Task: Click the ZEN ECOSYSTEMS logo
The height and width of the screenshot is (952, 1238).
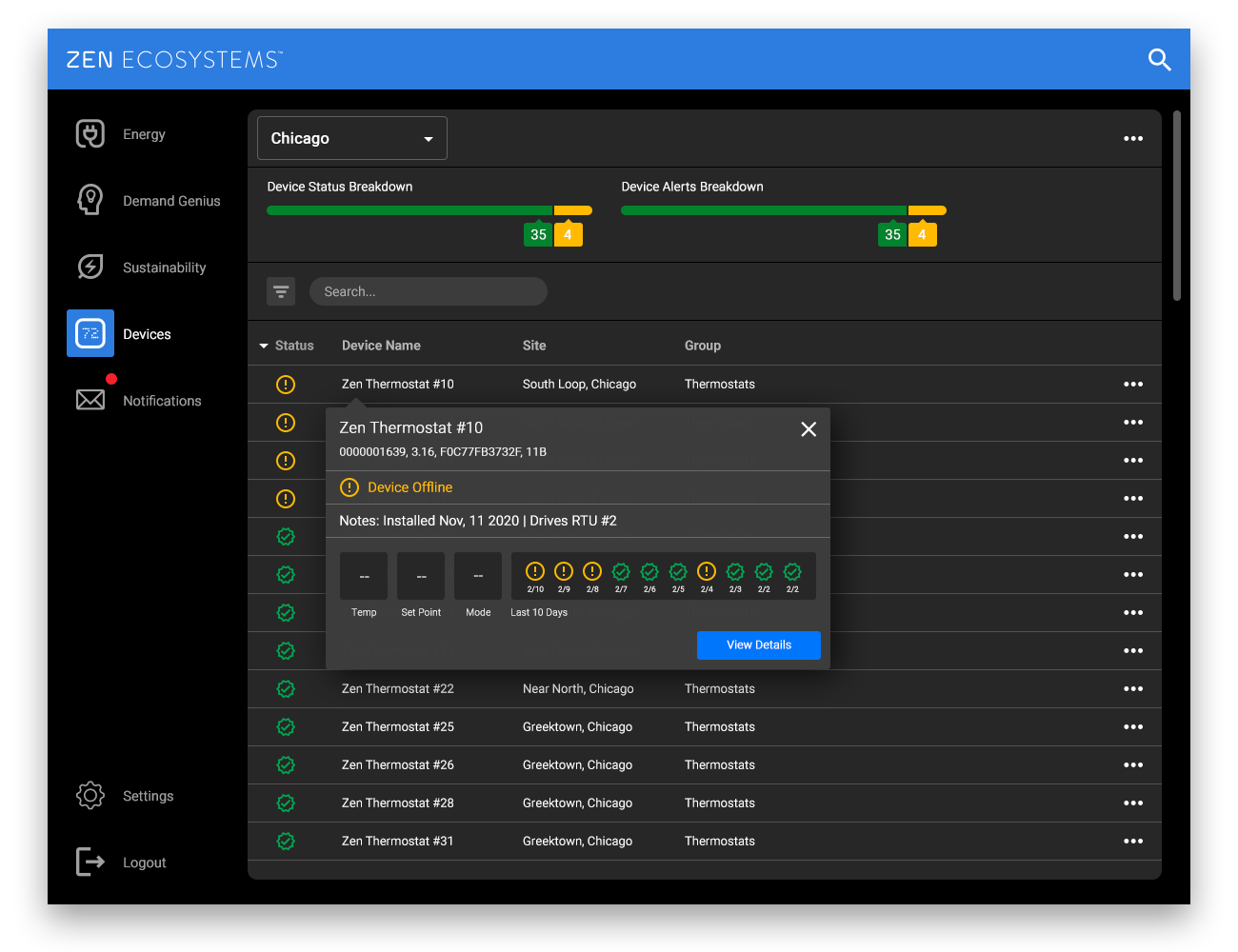Action: point(174,60)
